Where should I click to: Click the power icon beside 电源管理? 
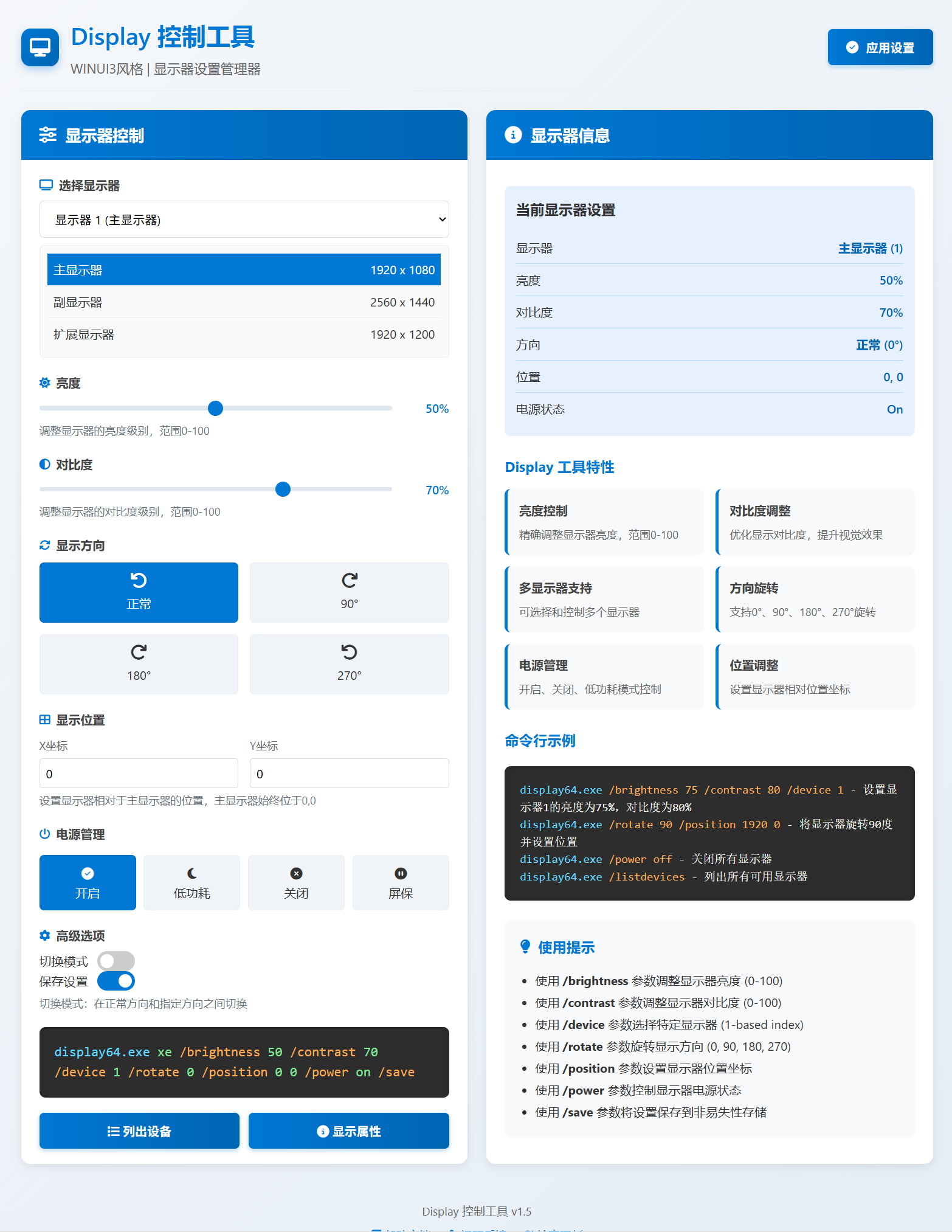[45, 834]
